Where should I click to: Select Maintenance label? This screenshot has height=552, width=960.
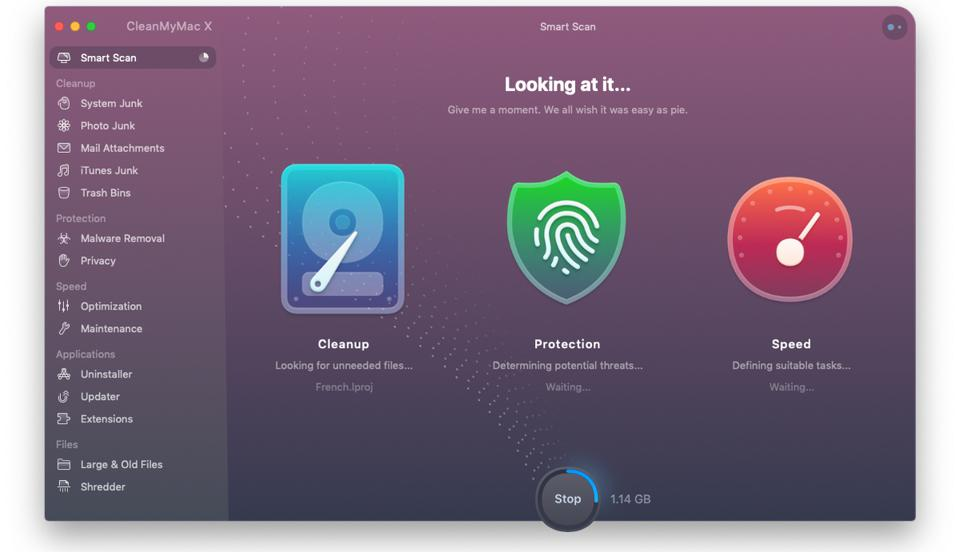point(111,329)
